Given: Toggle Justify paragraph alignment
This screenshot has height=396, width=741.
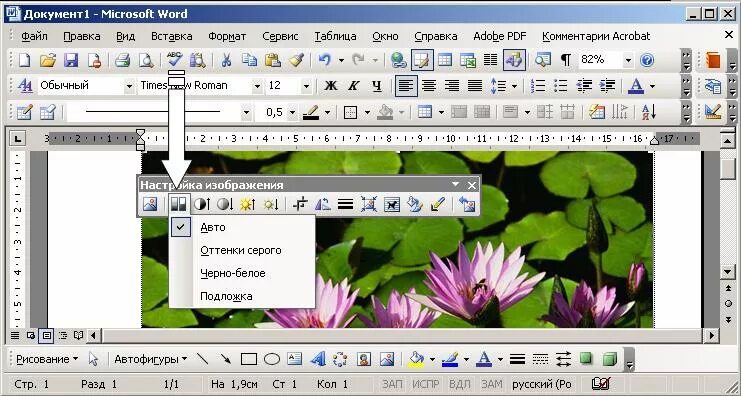Looking at the screenshot, I should [x=475, y=86].
